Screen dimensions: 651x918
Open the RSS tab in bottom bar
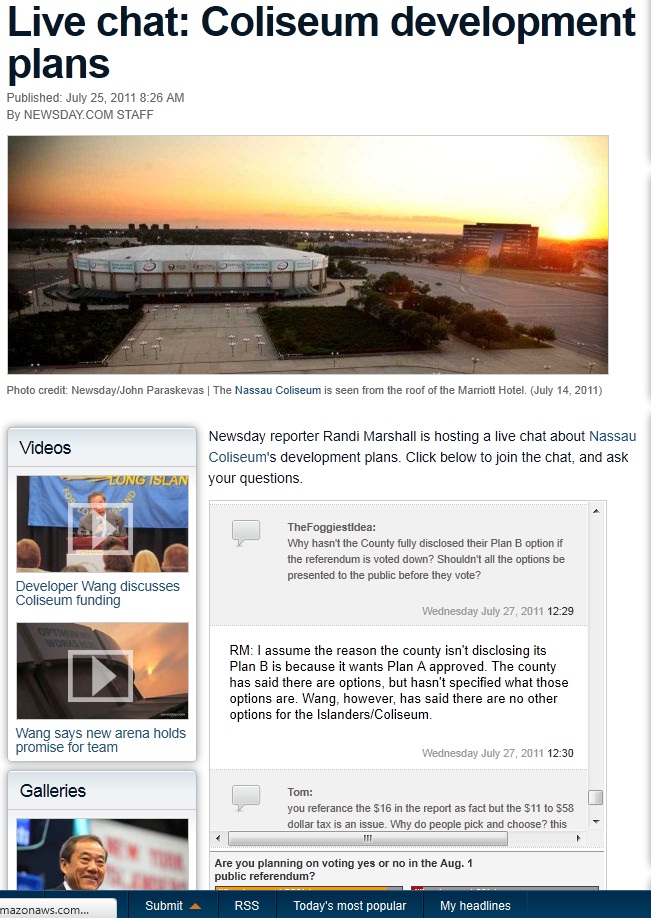coord(246,906)
